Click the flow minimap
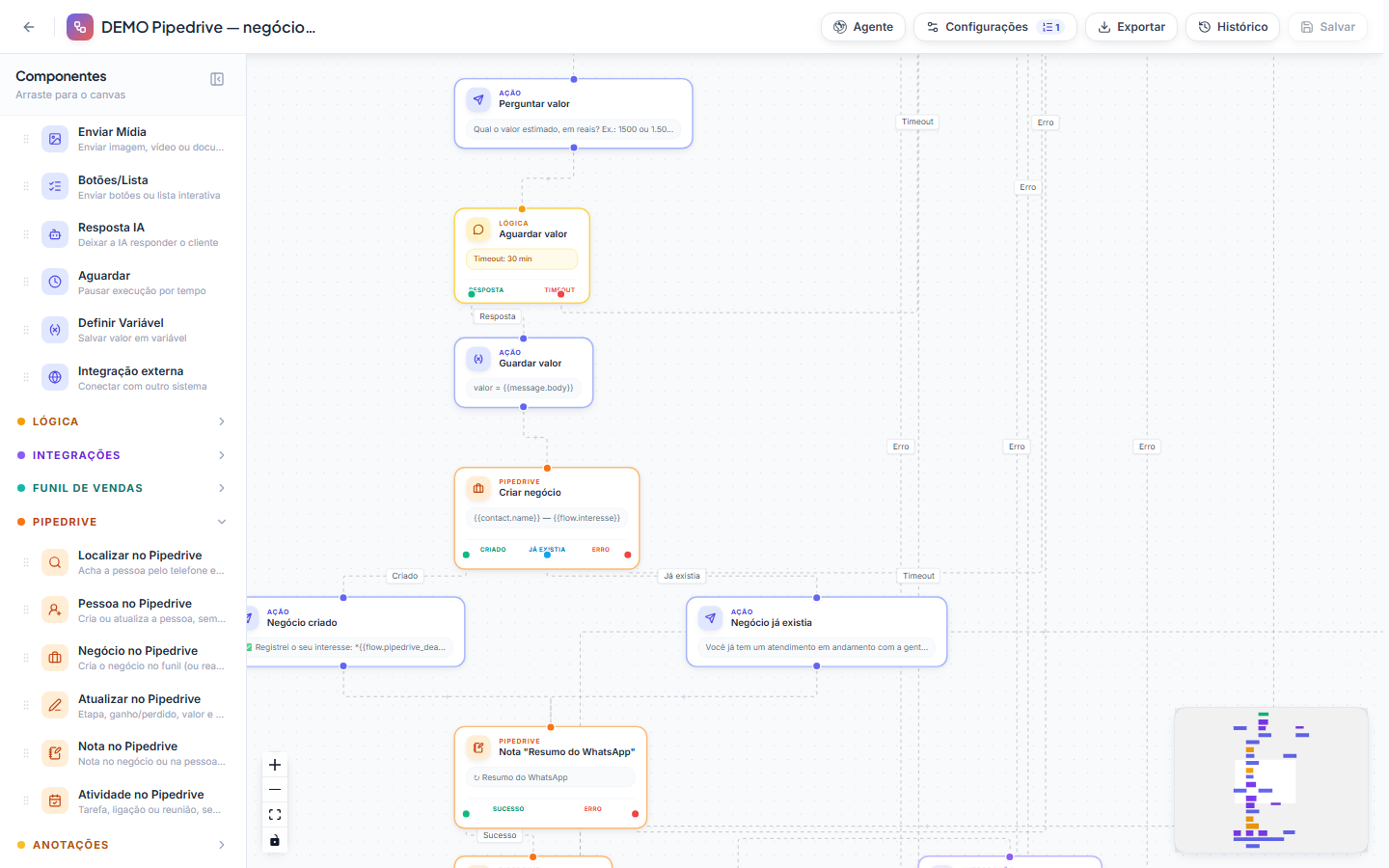The width and height of the screenshot is (1389, 868). point(1271,780)
